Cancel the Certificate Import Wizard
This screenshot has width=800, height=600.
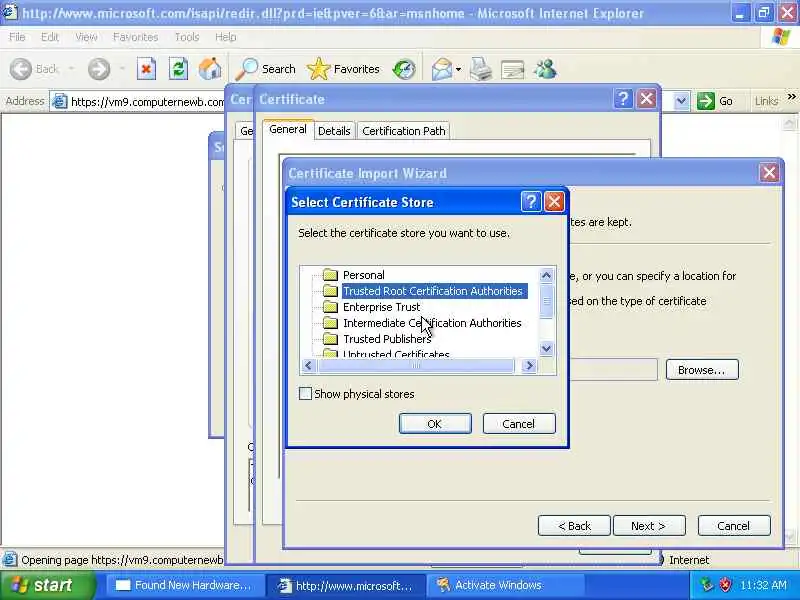(734, 526)
